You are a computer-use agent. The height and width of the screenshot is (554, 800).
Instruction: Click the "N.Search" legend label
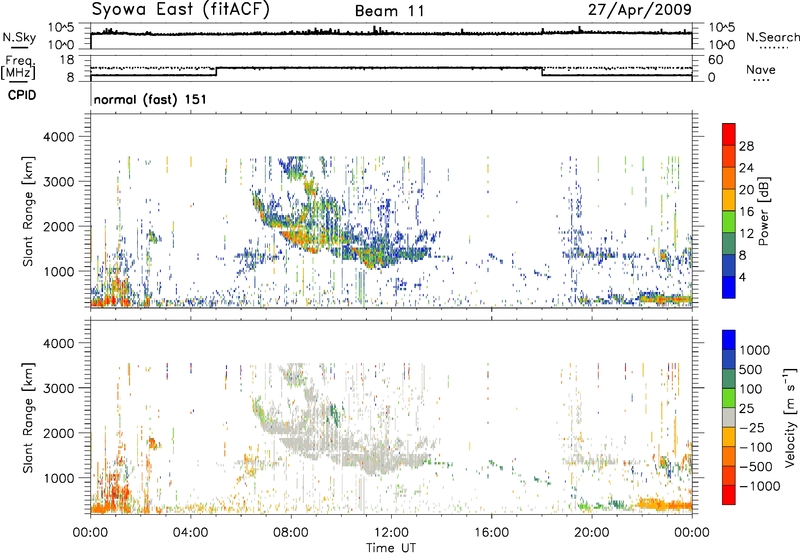pos(772,37)
